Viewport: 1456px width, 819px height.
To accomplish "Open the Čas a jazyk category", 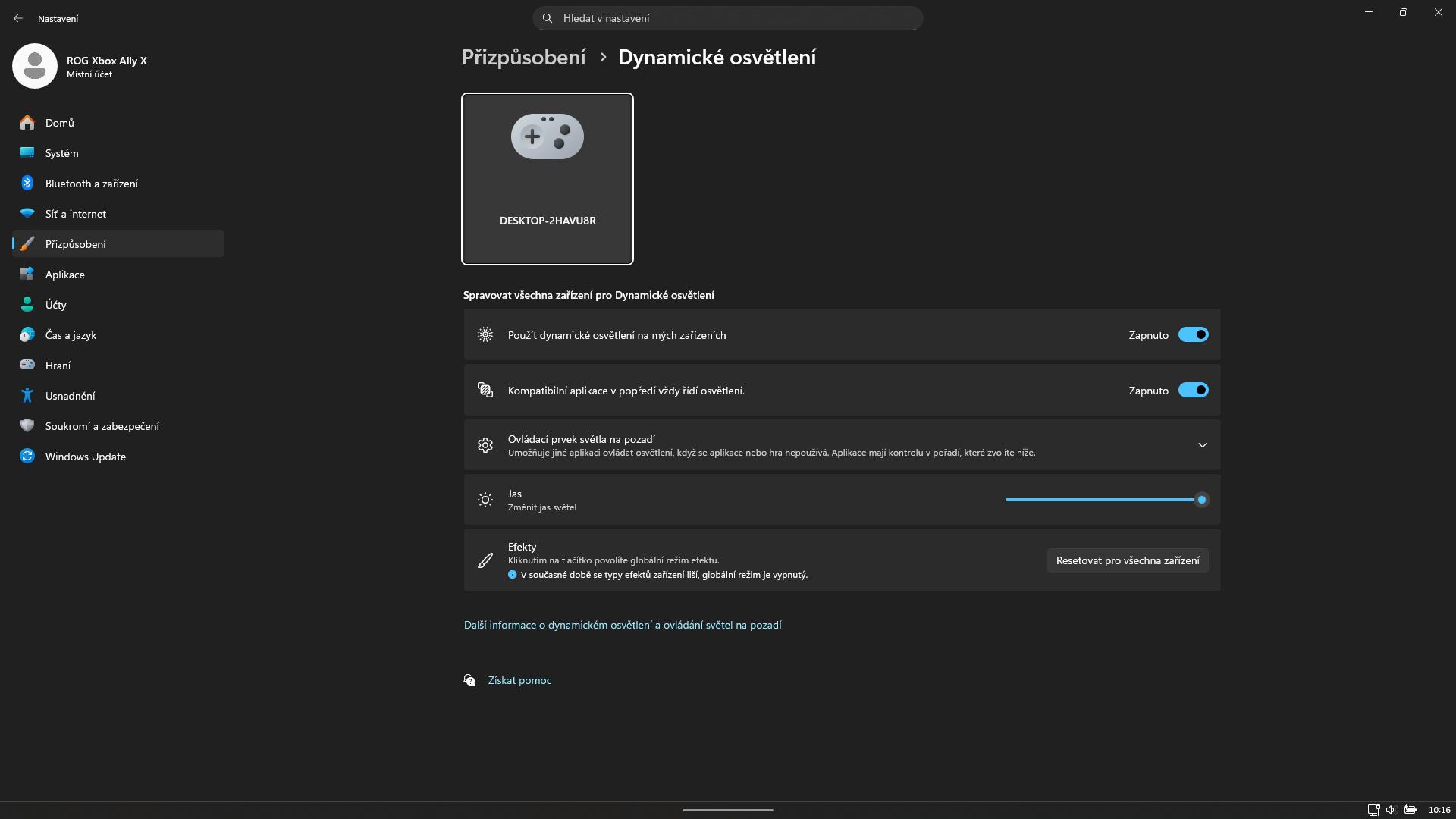I will pyautogui.click(x=71, y=335).
